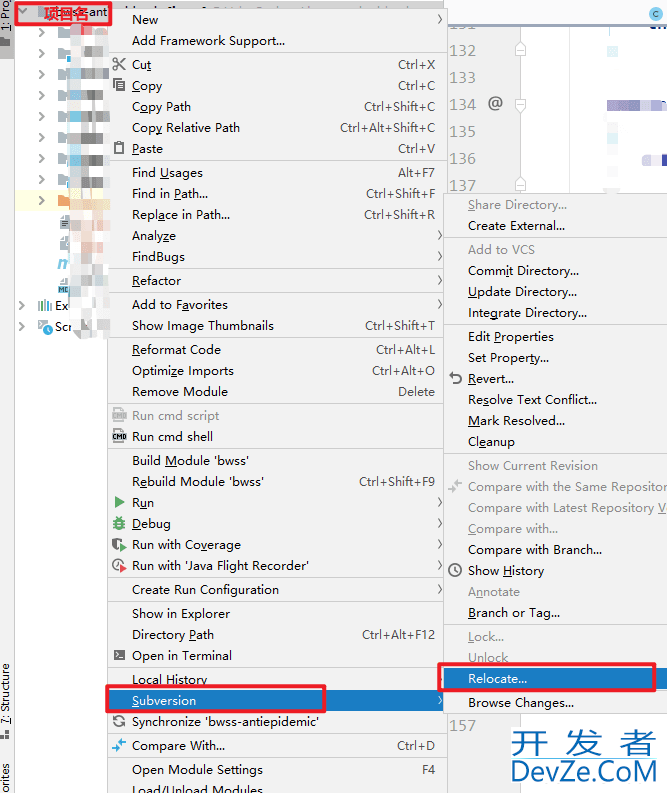Select Remove Module
This screenshot has width=667, height=793.
277,391
